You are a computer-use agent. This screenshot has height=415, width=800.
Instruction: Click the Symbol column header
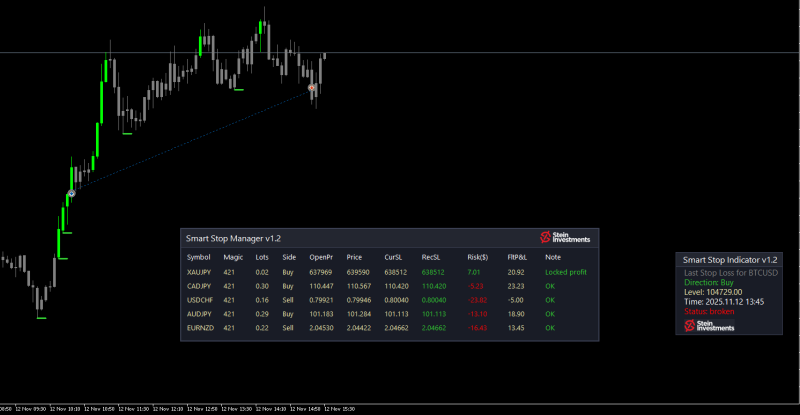198,257
